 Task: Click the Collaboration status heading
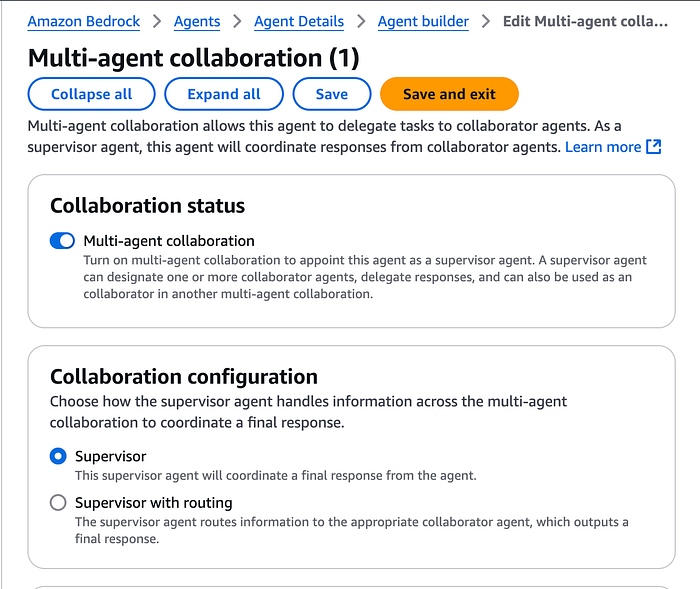click(x=147, y=206)
